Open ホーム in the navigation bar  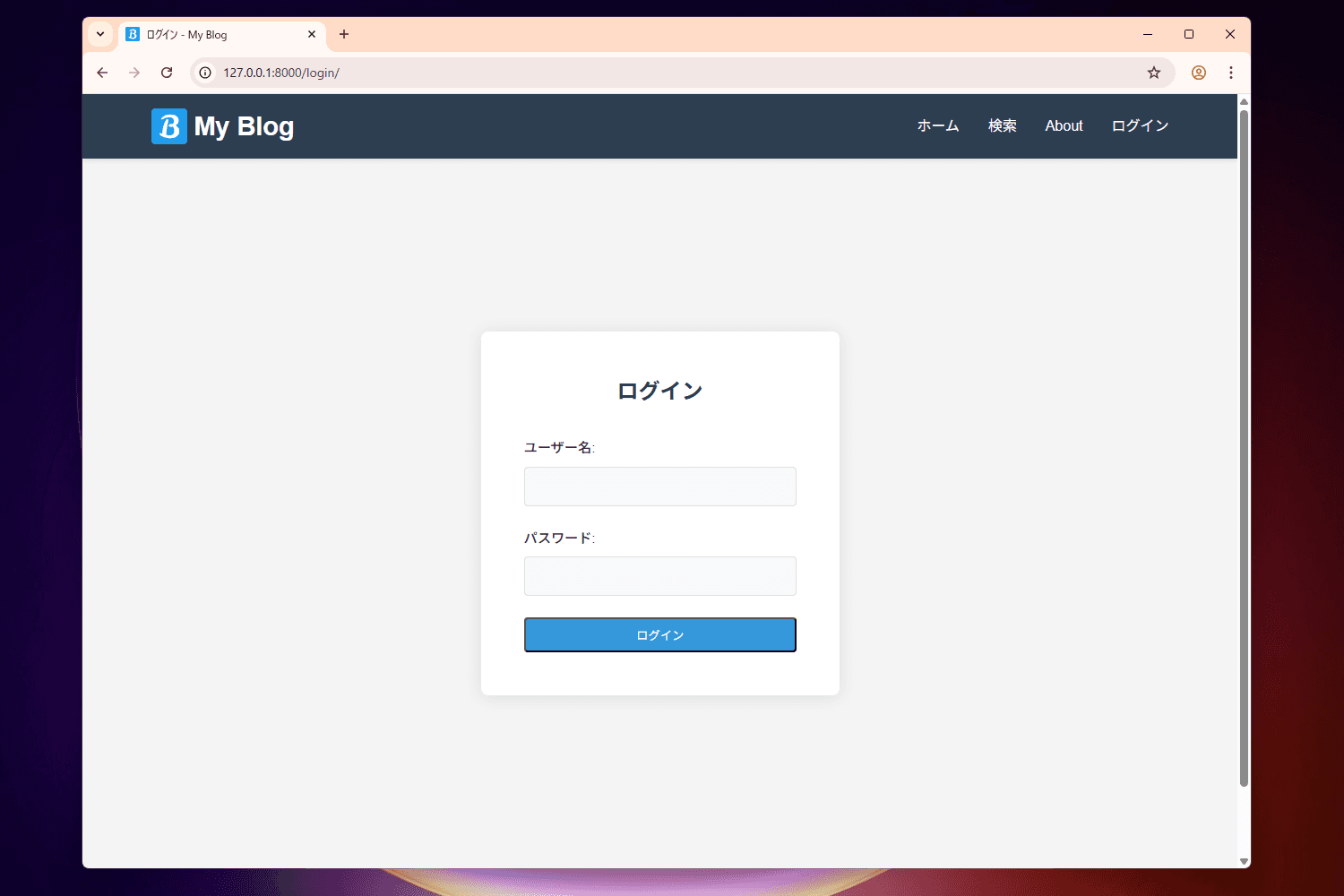coord(938,125)
